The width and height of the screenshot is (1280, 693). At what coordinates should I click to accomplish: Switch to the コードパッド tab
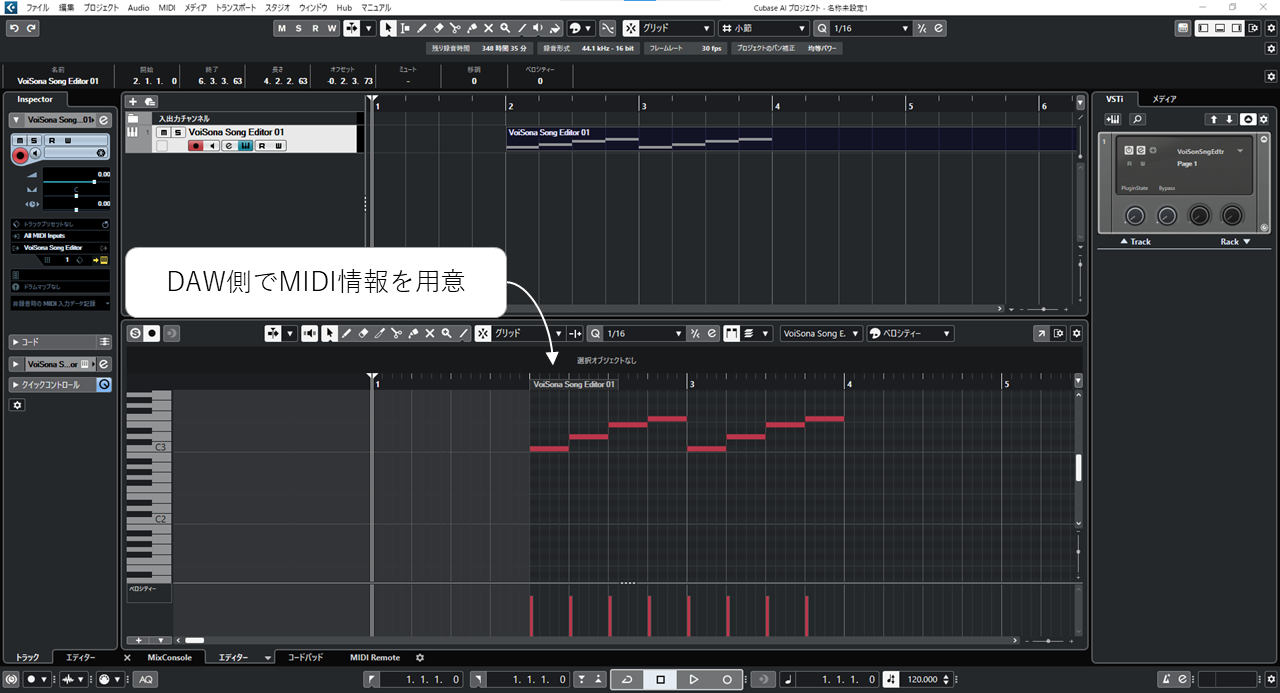click(x=305, y=658)
